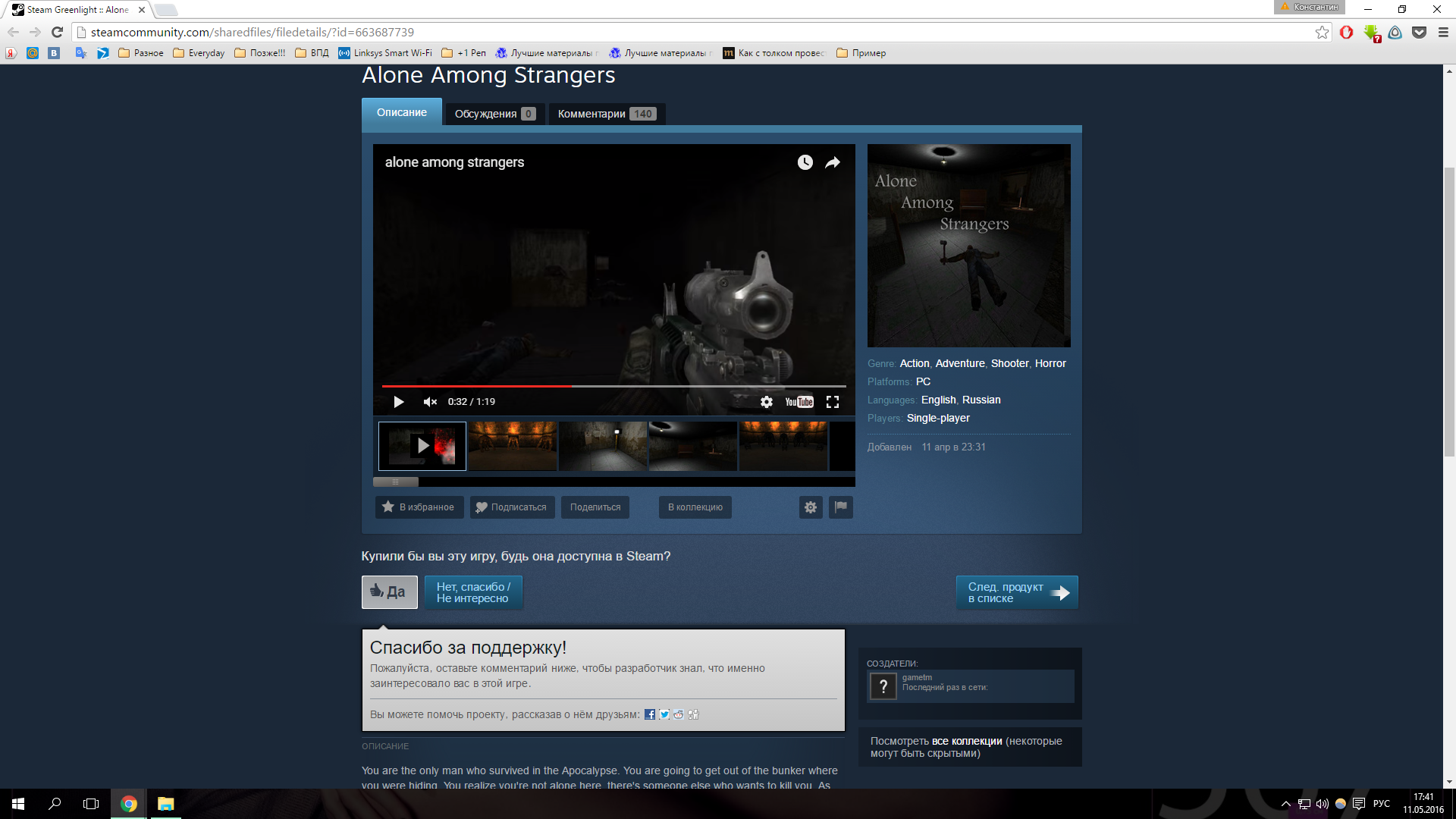Open the все коллекции link
The image size is (1456, 819).
pos(967,741)
